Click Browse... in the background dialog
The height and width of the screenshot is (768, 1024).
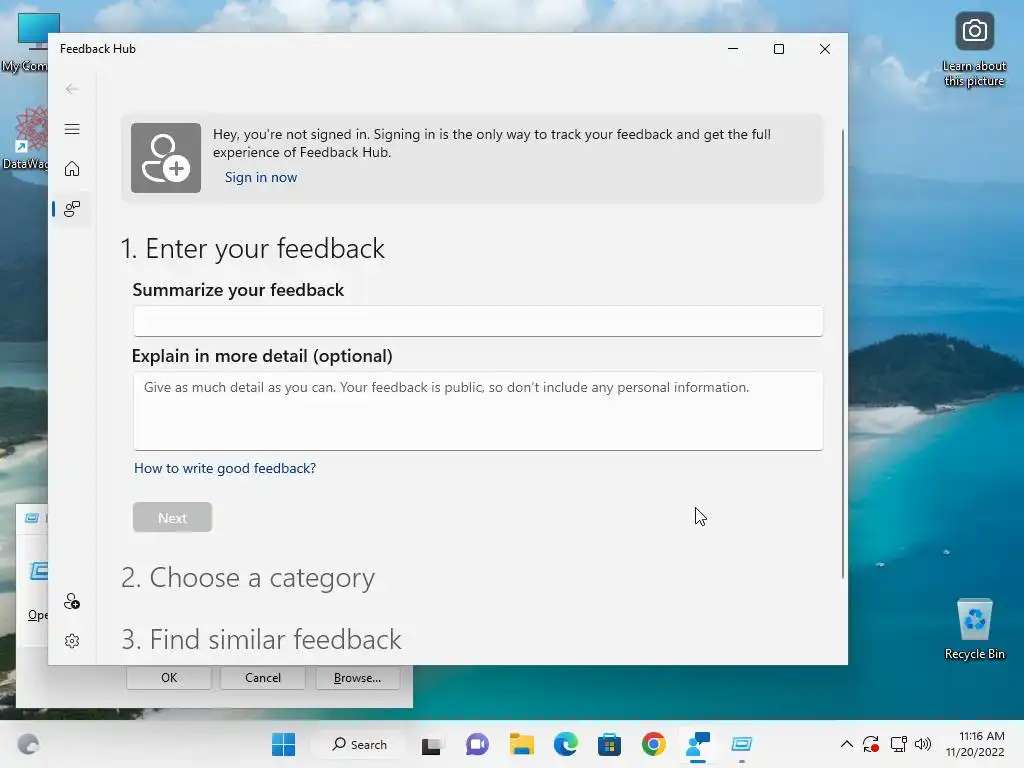coord(357,678)
